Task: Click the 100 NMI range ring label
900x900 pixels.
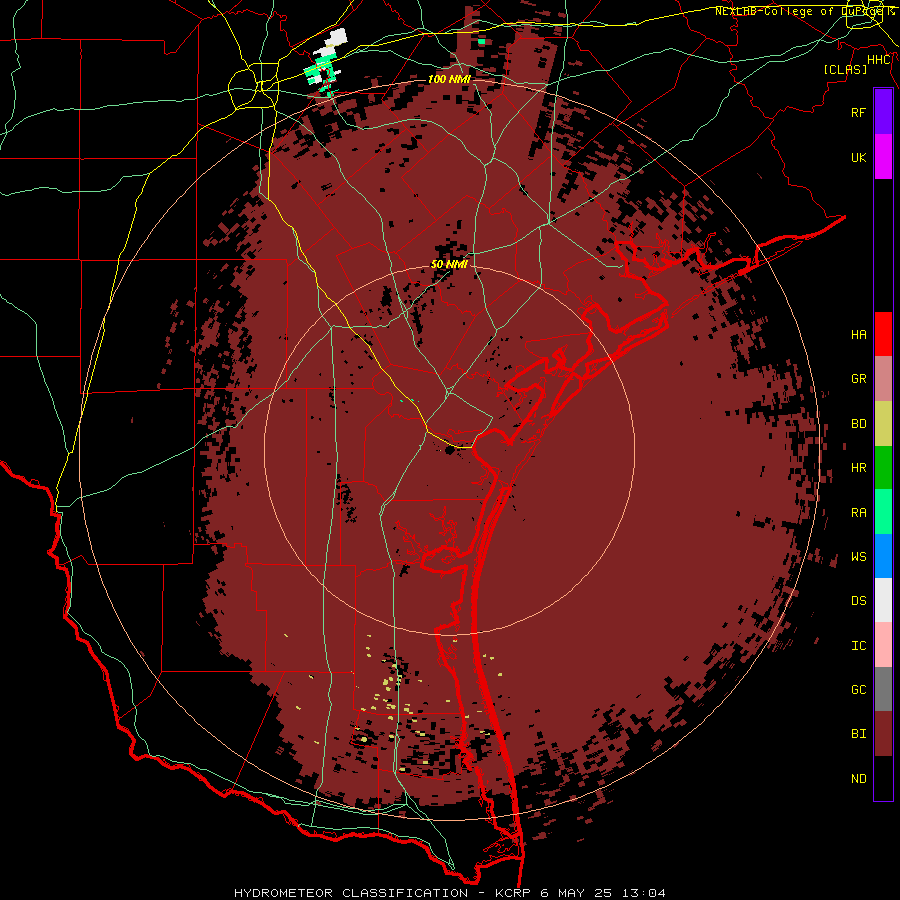Action: pos(449,79)
